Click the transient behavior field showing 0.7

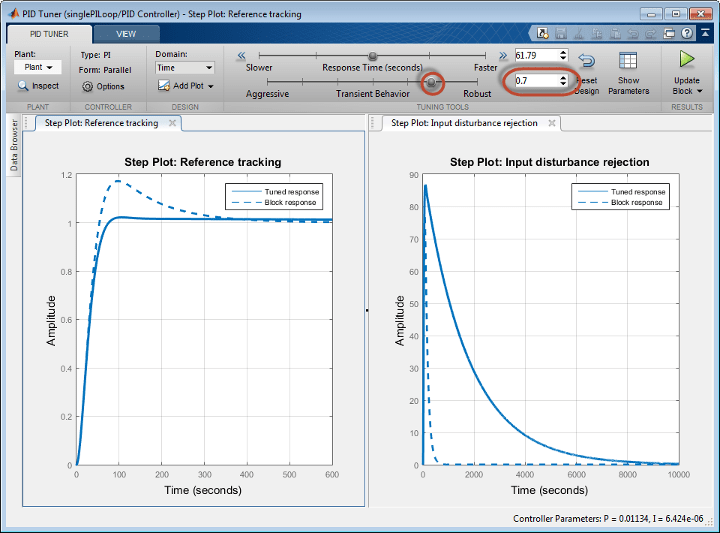tap(536, 81)
